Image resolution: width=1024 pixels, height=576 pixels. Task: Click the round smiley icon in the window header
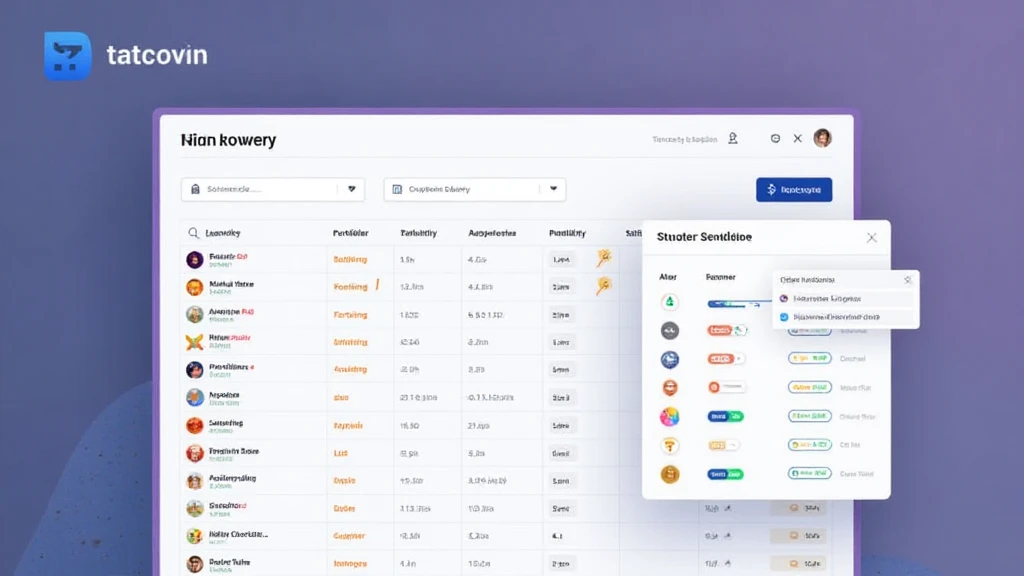point(775,138)
